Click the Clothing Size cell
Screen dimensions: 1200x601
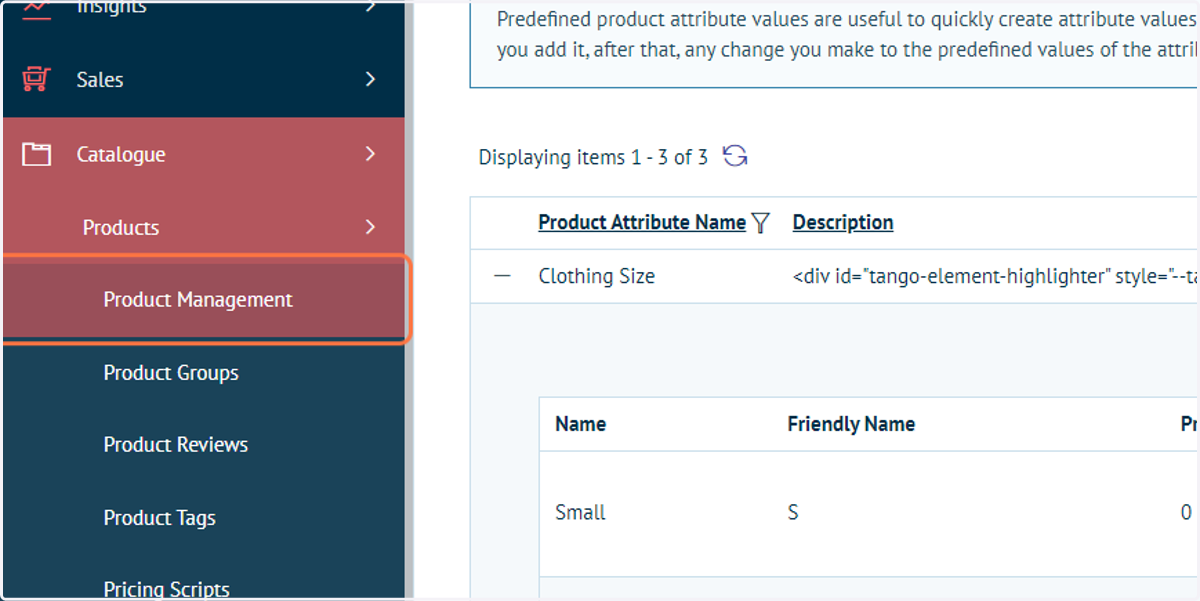tap(597, 277)
